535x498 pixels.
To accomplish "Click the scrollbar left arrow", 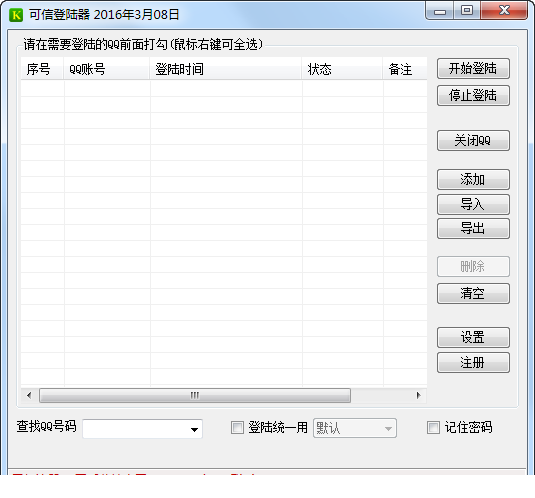I will click(29, 395).
